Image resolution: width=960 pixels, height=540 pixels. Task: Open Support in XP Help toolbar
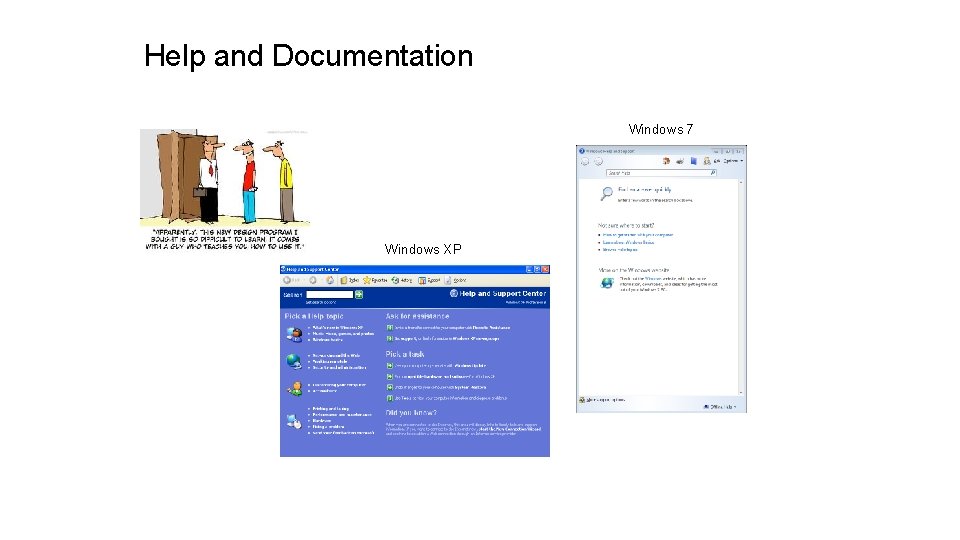tap(429, 280)
